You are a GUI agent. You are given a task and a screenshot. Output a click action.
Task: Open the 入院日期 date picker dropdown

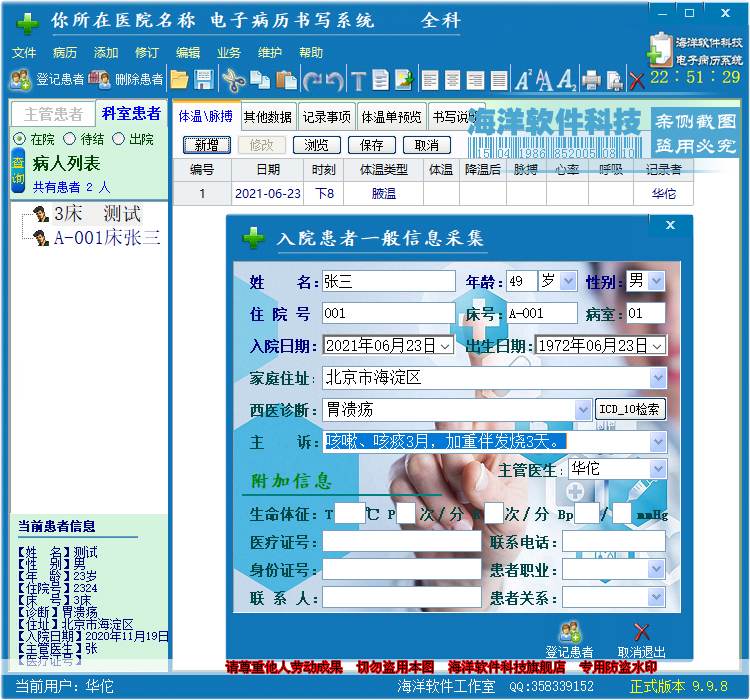point(445,346)
